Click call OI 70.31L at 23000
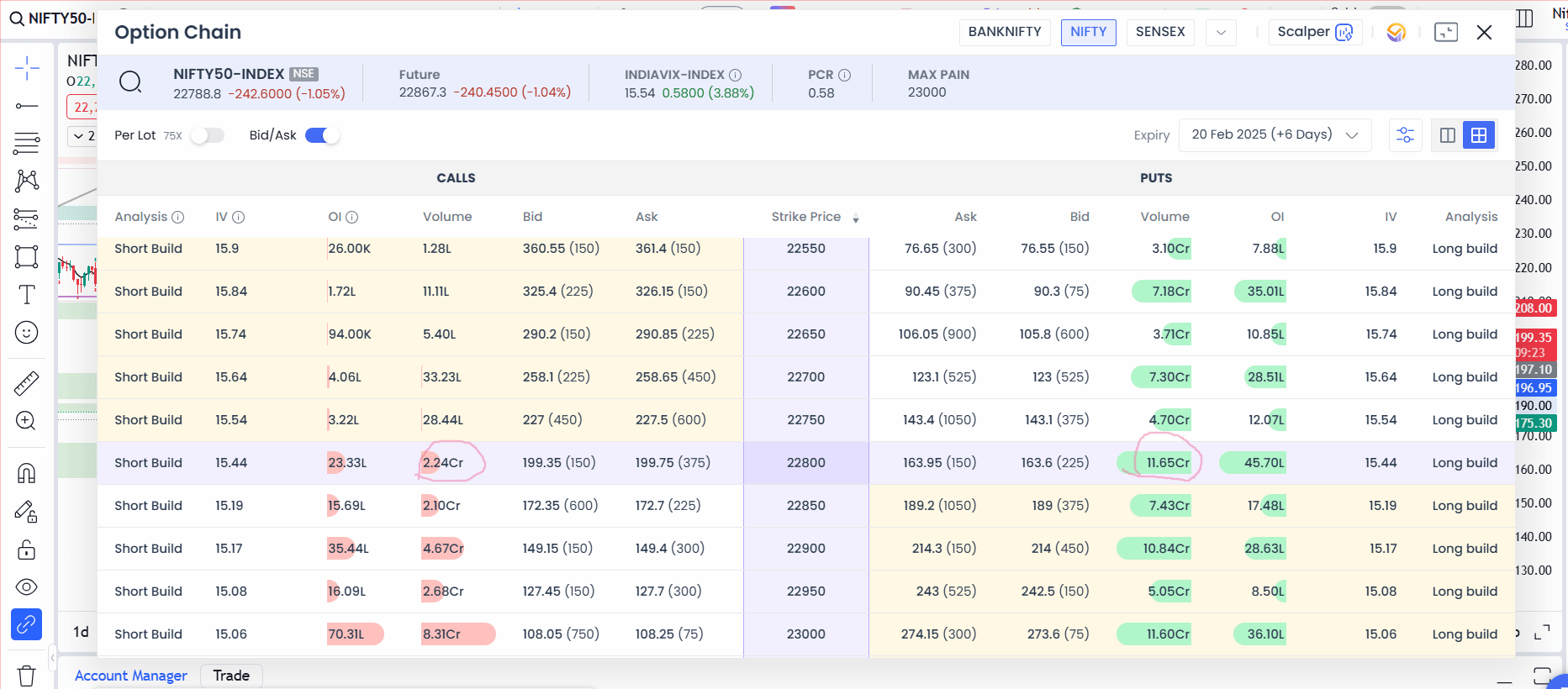Viewport: 1568px width, 689px height. pos(346,634)
